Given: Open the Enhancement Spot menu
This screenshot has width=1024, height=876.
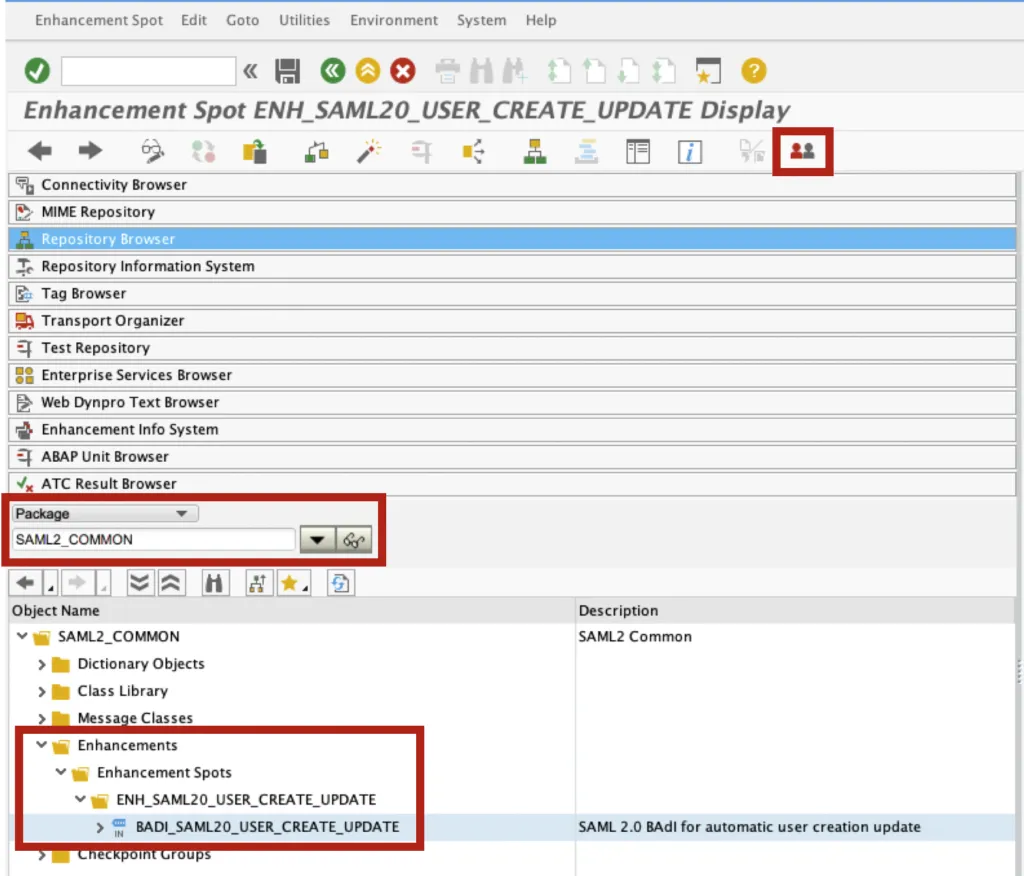Looking at the screenshot, I should tap(98, 20).
